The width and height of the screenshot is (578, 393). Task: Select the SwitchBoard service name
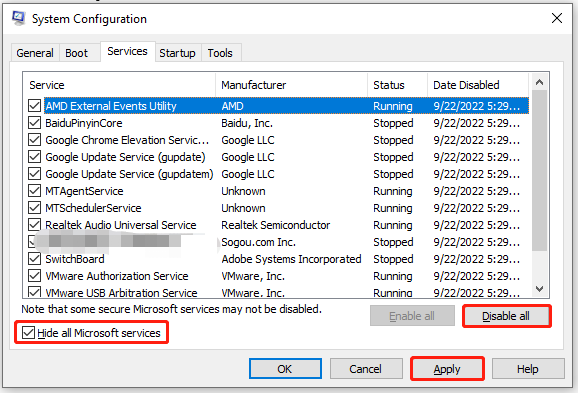click(x=74, y=259)
